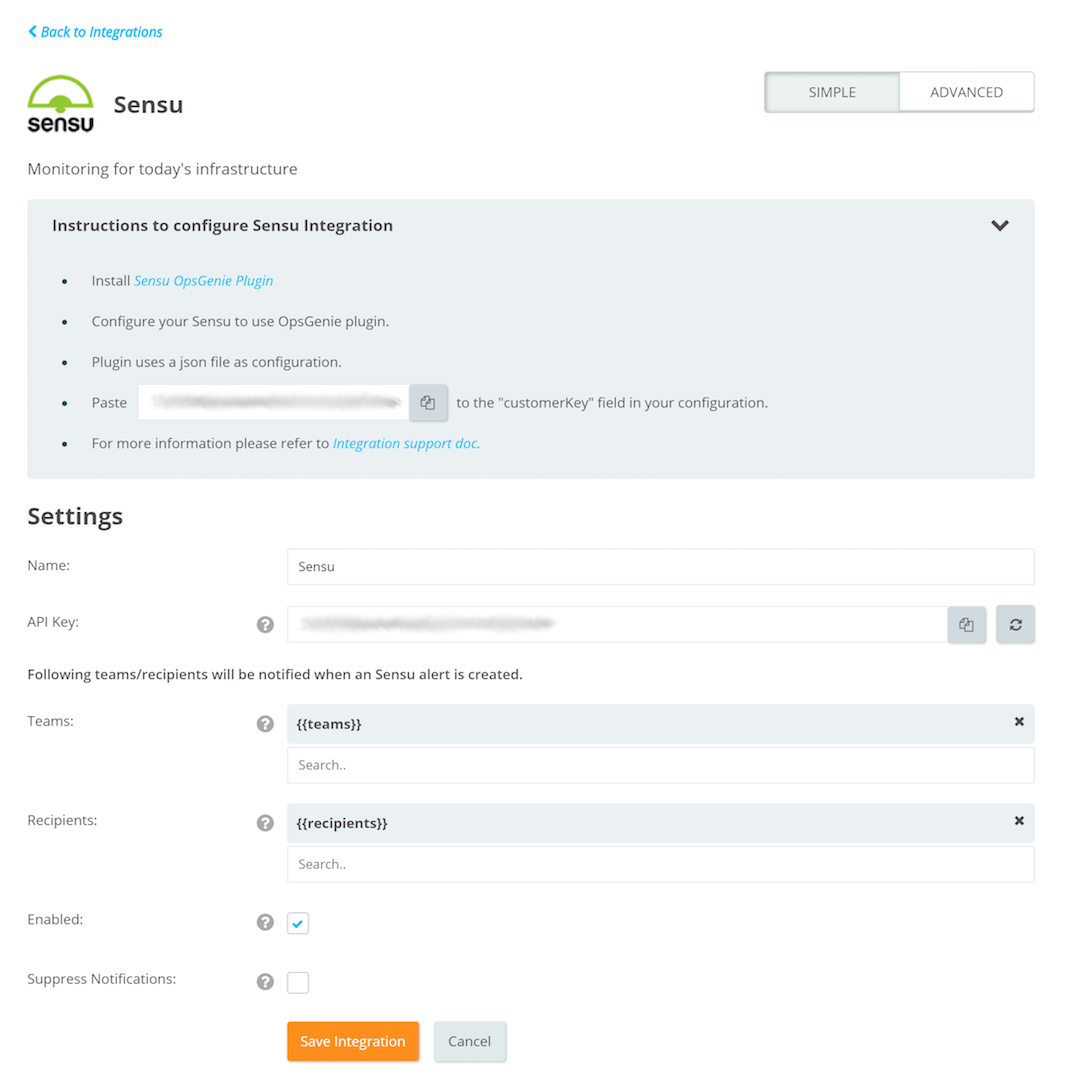Click the Recipients search field
This screenshot has width=1071, height=1080.
point(661,864)
